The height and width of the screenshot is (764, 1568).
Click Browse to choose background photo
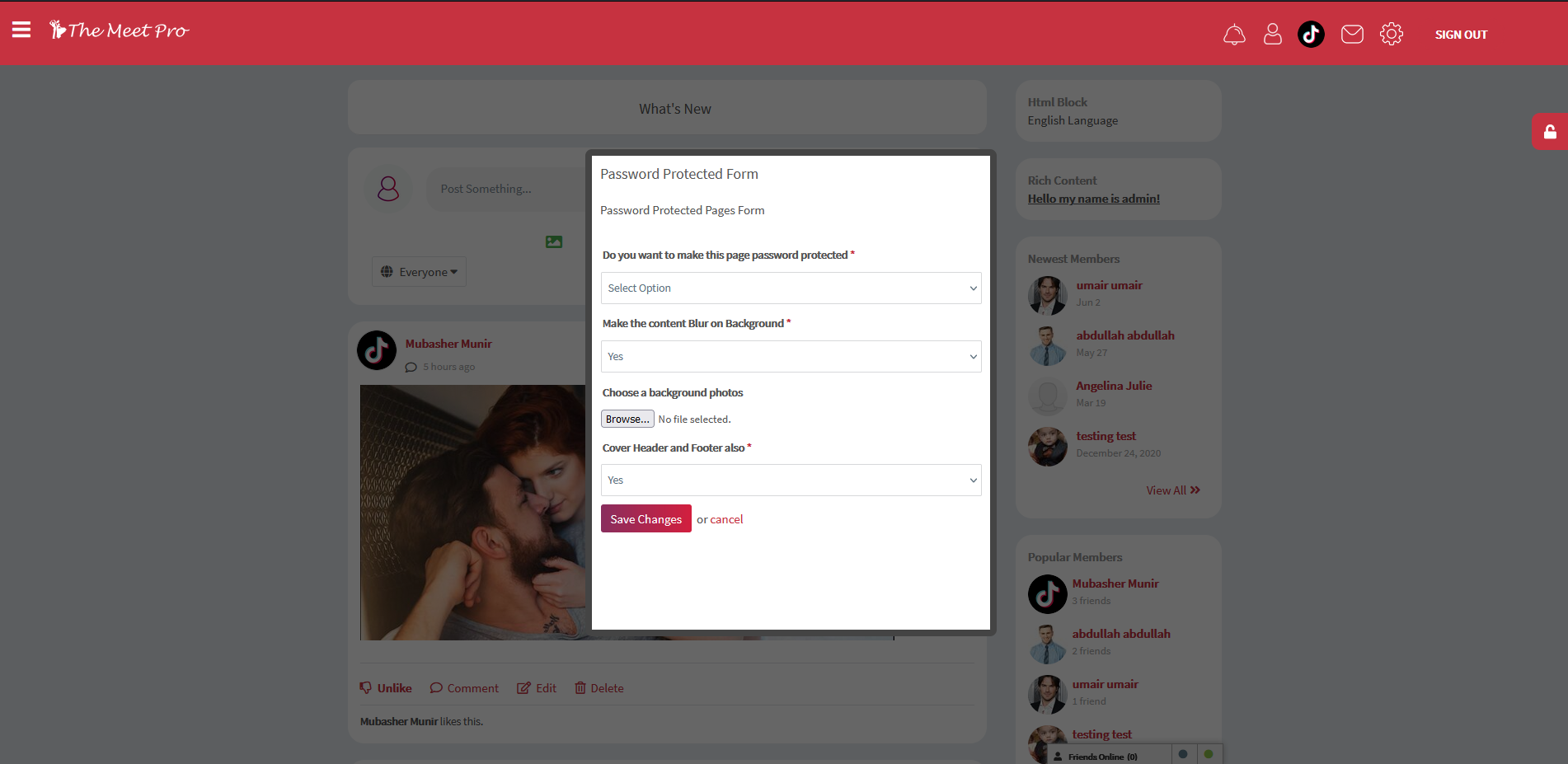(x=627, y=419)
